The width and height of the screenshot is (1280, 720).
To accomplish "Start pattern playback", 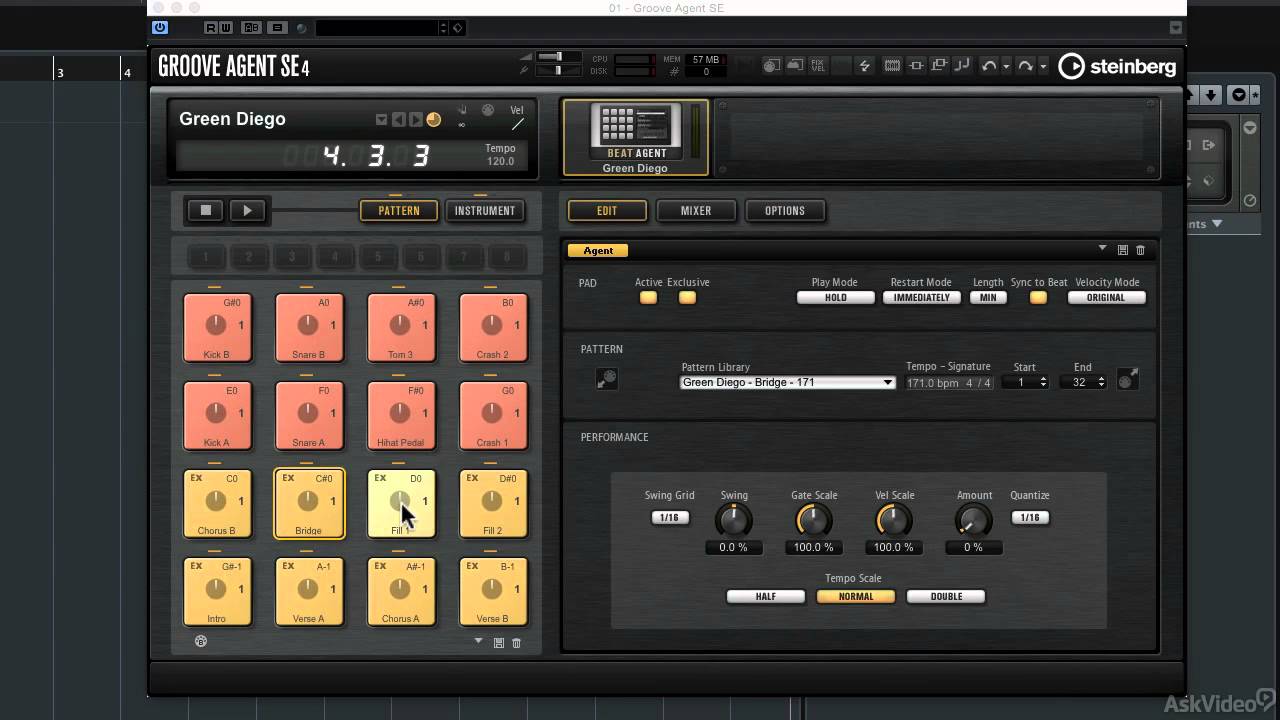I will pyautogui.click(x=247, y=210).
